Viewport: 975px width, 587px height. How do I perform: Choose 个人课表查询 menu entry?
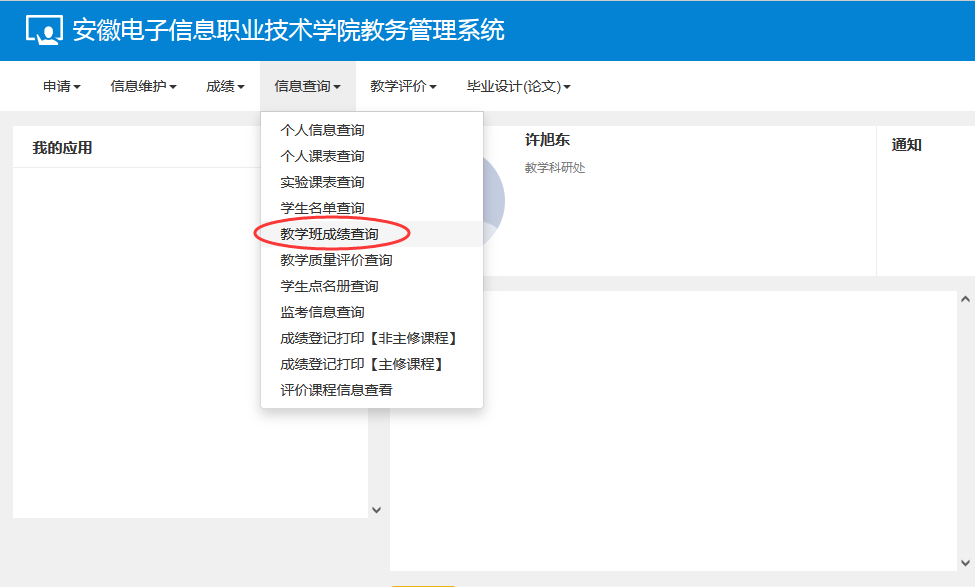click(322, 156)
